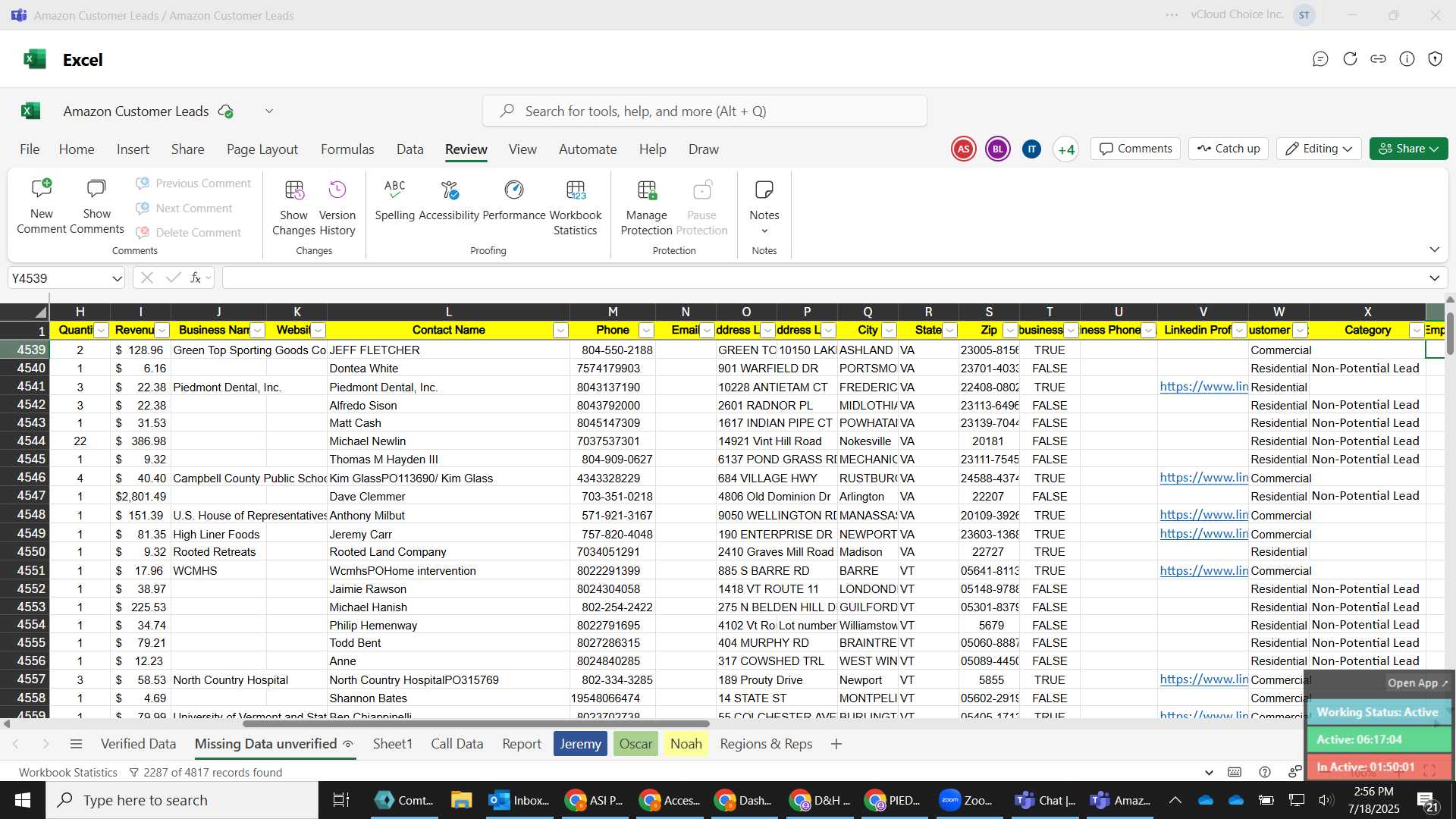This screenshot has height=819, width=1456.
Task: Open File Explorer from the taskbar
Action: [461, 800]
